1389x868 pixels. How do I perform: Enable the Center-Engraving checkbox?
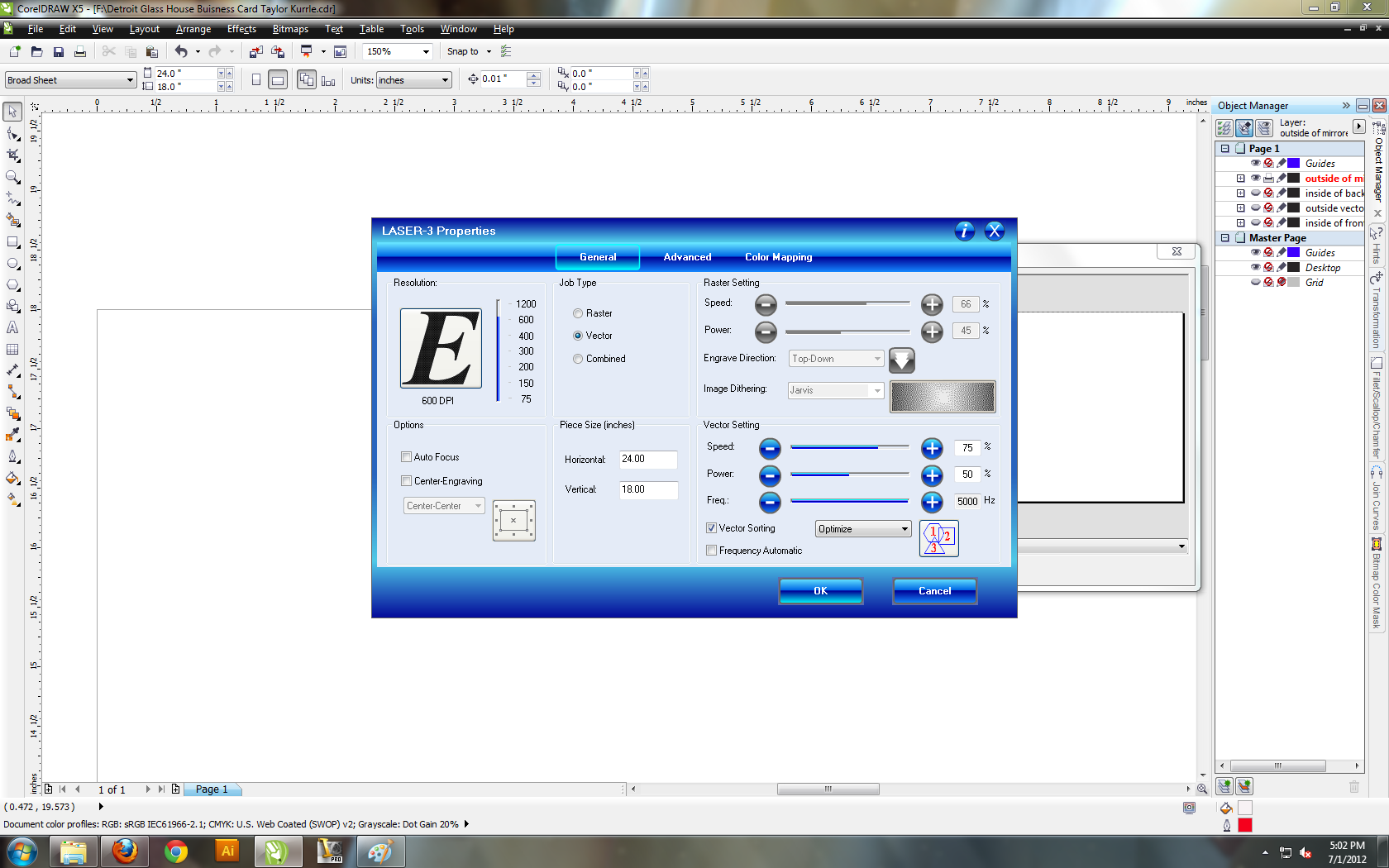406,481
